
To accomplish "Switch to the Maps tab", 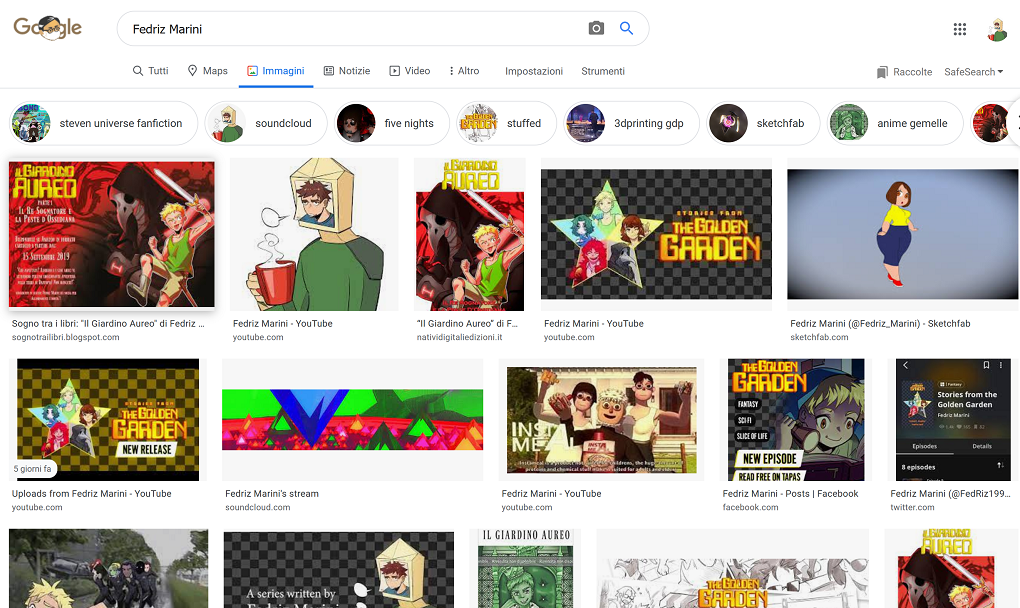I will point(207,71).
